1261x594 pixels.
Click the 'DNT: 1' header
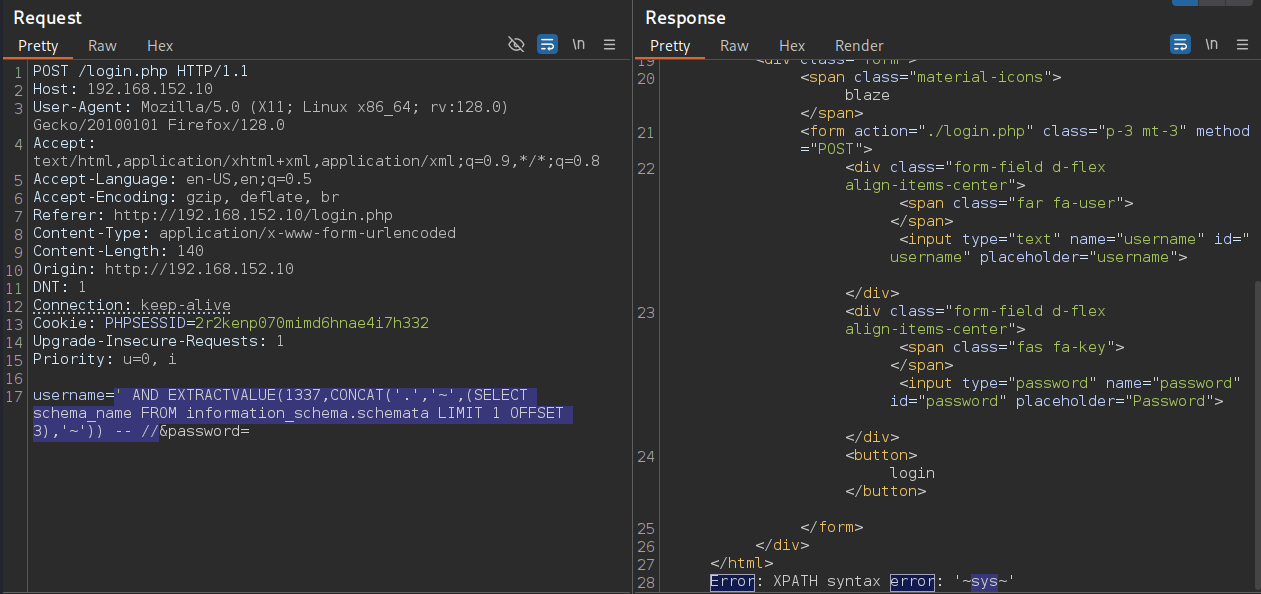[59, 287]
